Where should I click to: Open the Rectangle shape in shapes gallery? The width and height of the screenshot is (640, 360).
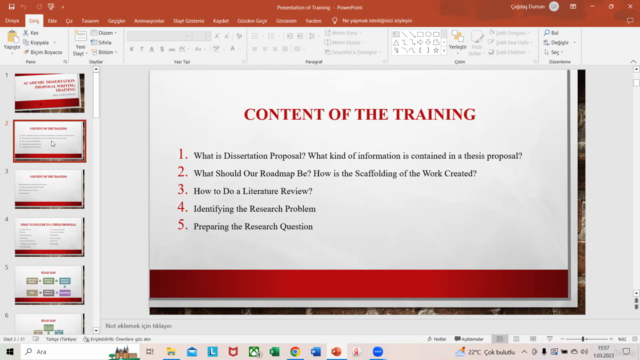tap(420, 34)
